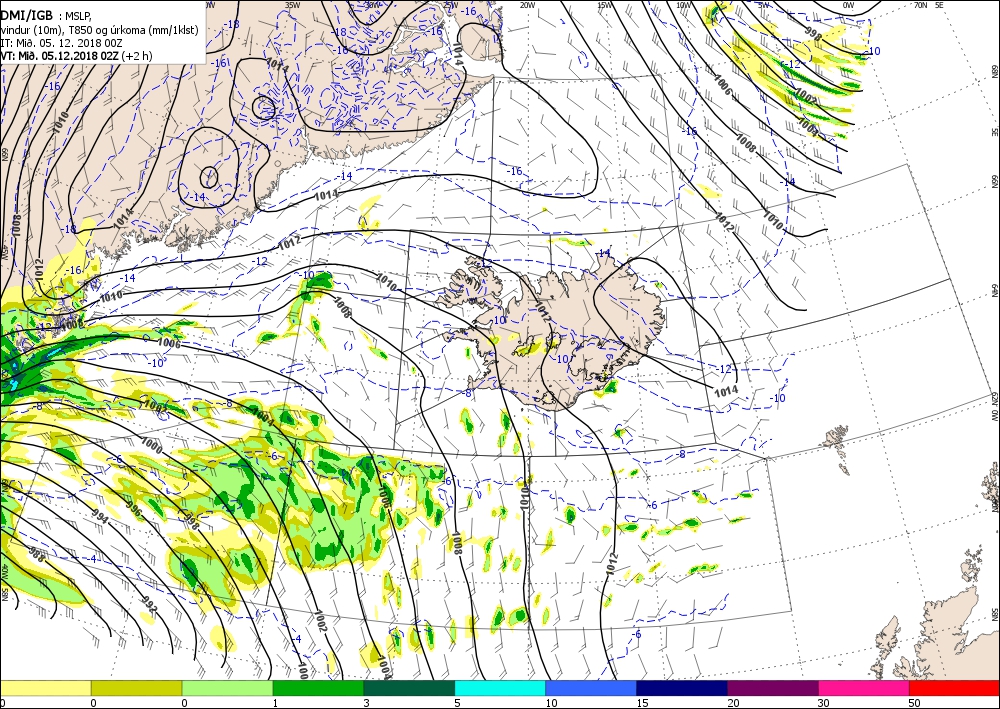This screenshot has height=709, width=1000.
Task: Click the '996' isobar label
Action: (x=133, y=508)
